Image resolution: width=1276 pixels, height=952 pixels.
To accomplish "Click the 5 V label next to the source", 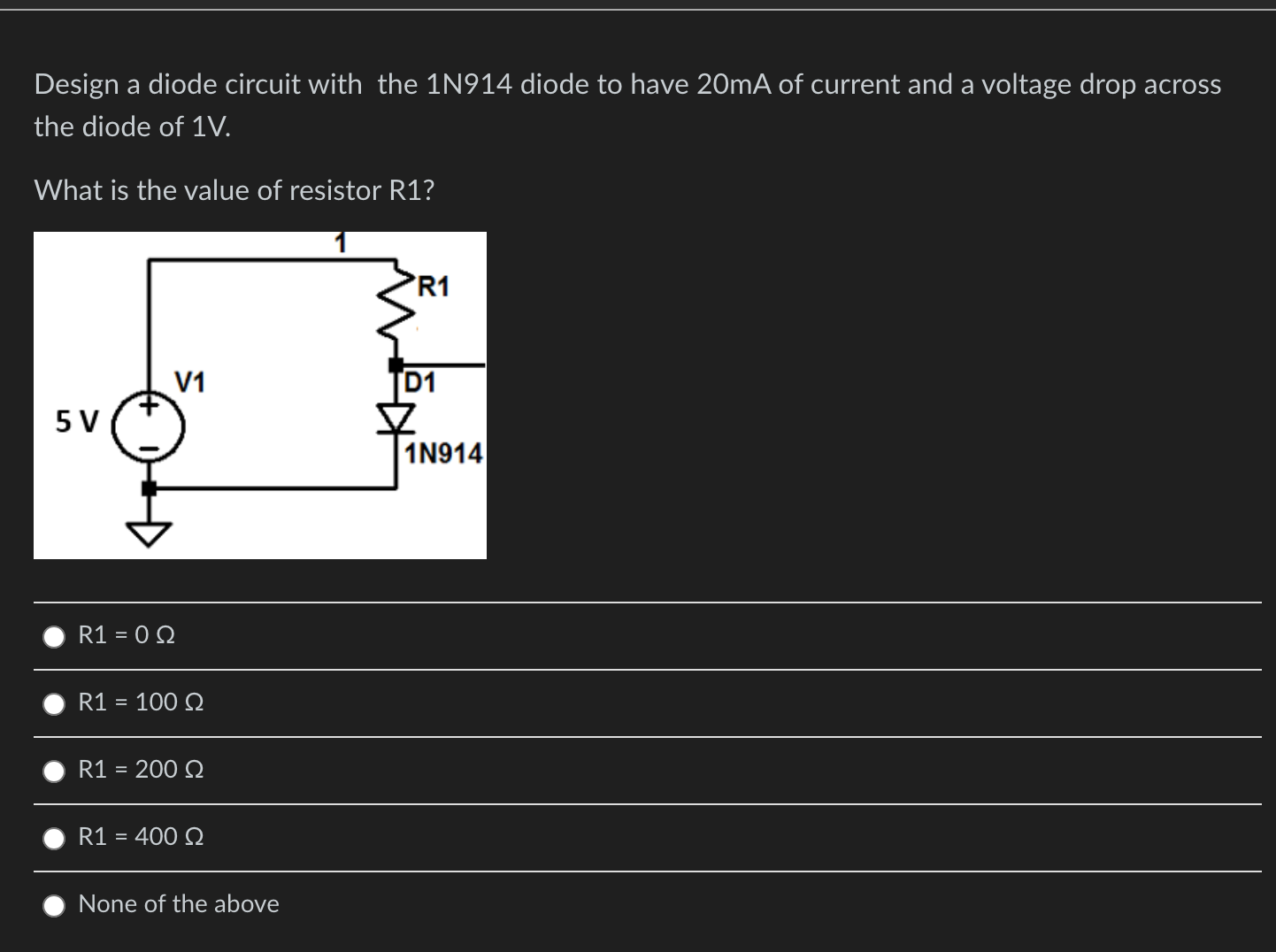I will coord(77,420).
